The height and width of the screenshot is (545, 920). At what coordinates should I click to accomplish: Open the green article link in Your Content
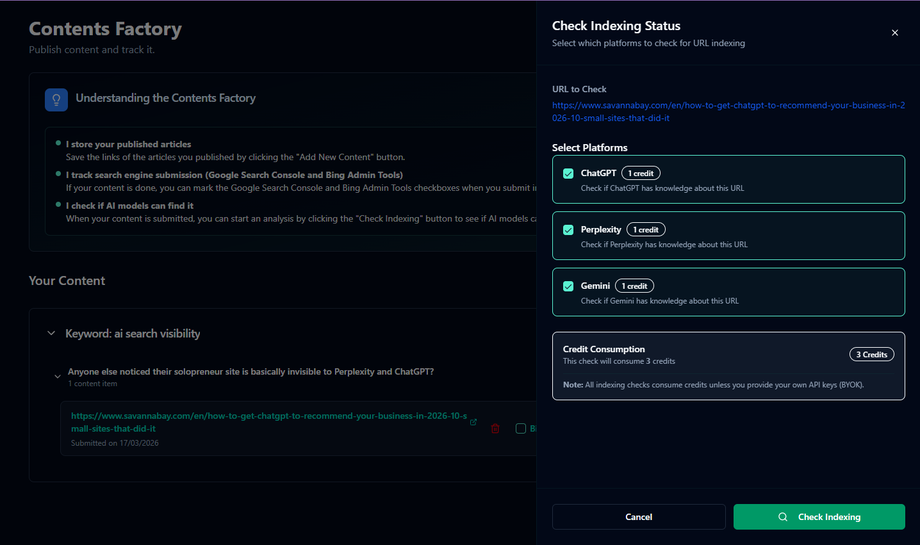(270, 422)
